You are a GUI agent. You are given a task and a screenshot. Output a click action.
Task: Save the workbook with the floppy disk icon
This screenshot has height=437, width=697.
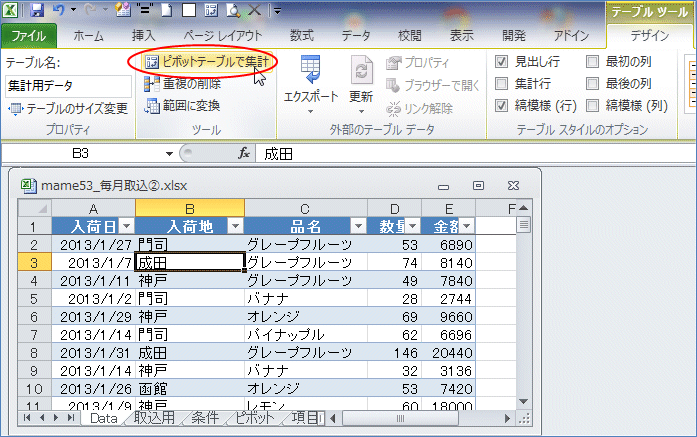pyautogui.click(x=37, y=10)
